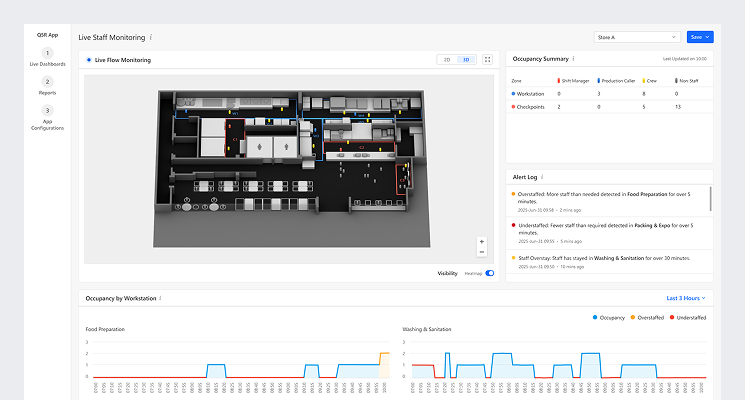This screenshot has height=400, width=745.
Task: Click info icon beside Alert Log
Action: pyautogui.click(x=542, y=177)
